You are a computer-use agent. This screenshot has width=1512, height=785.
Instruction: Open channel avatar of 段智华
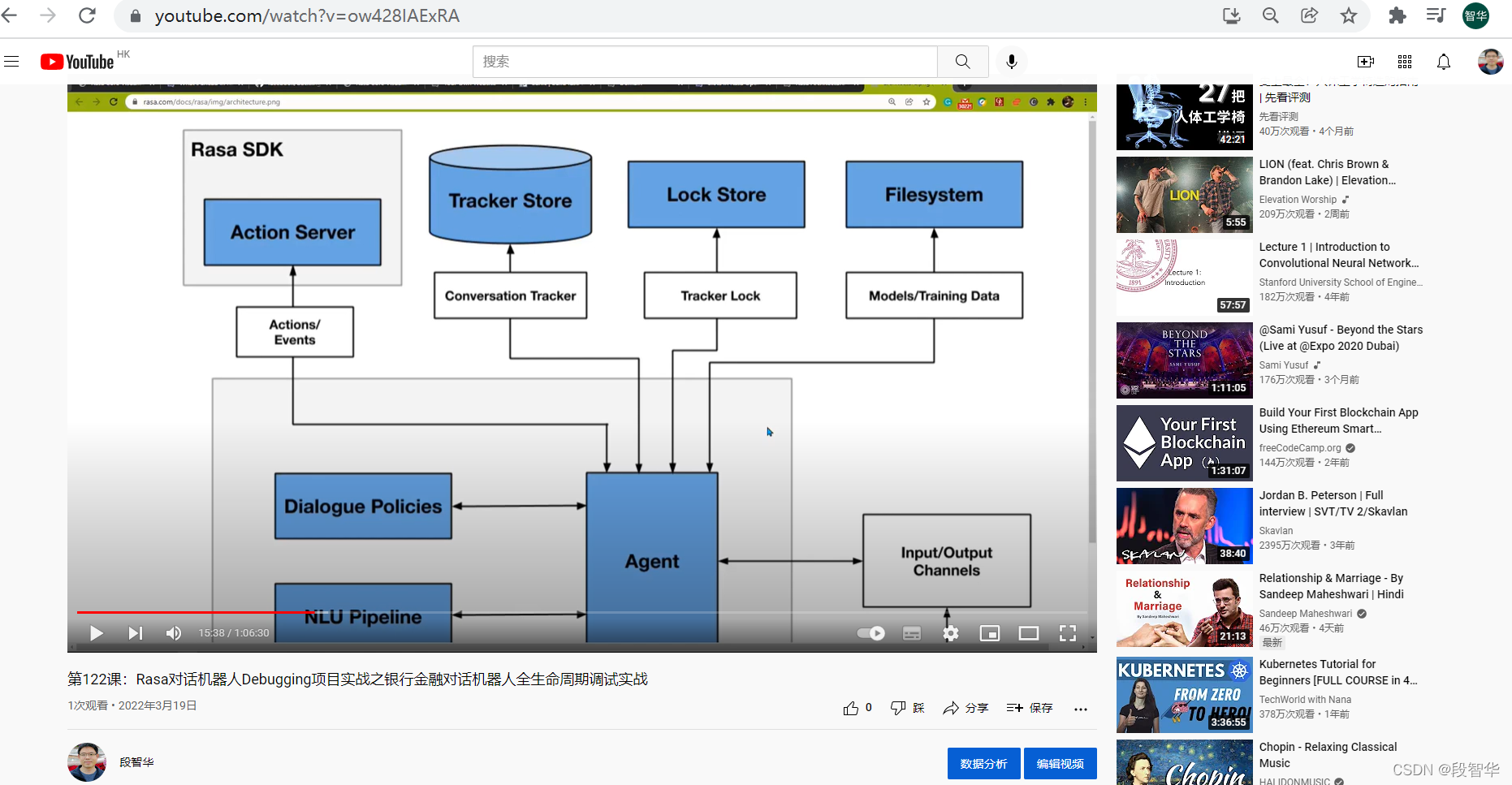coord(87,762)
